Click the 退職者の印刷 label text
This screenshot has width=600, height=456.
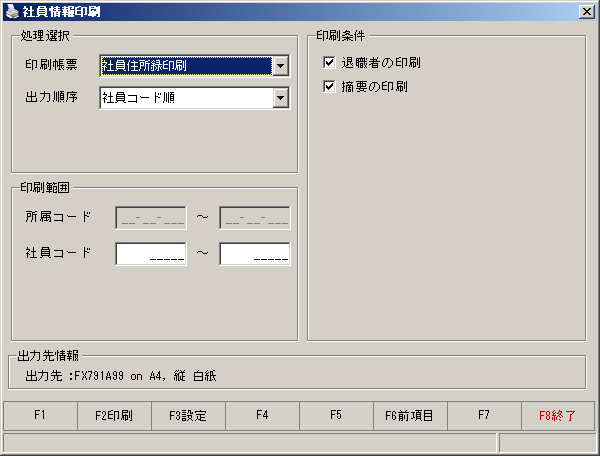click(x=381, y=62)
